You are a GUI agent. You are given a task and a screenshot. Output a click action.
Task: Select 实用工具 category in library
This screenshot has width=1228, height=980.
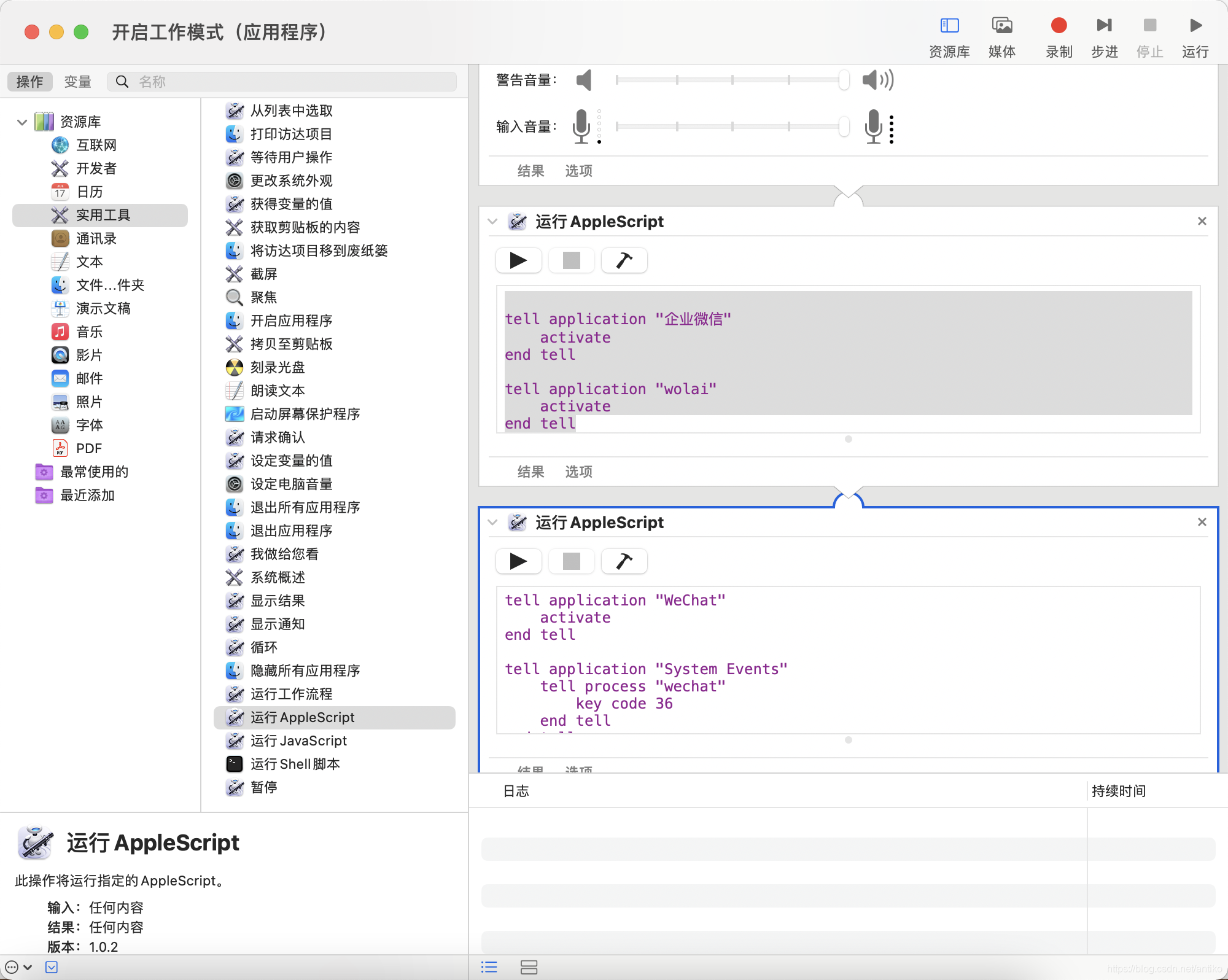tap(100, 215)
